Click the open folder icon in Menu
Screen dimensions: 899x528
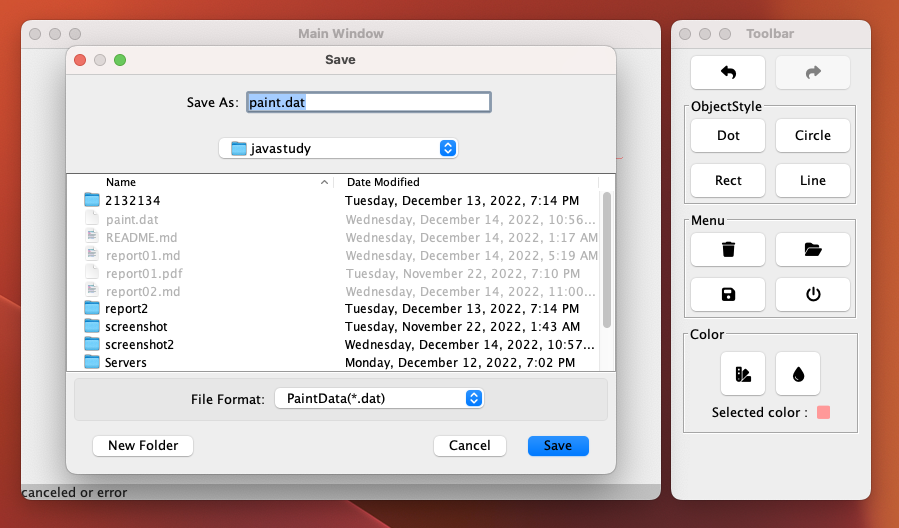[812, 249]
